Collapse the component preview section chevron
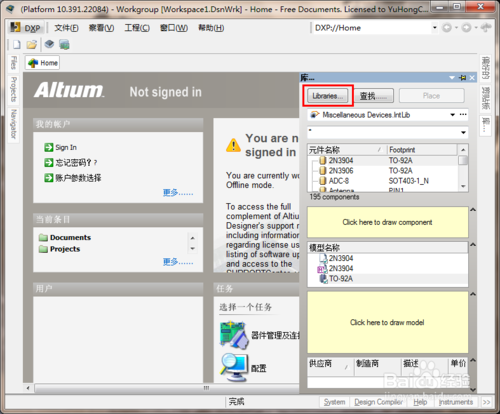This screenshot has height=414, width=500. tap(473, 210)
